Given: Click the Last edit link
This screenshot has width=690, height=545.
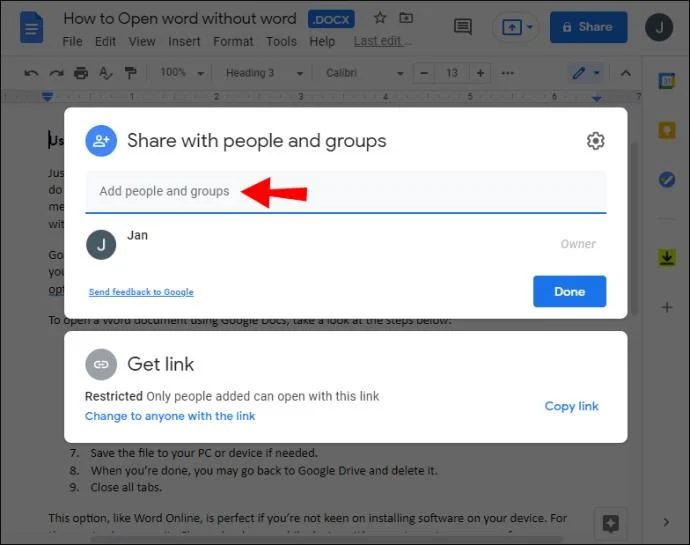Looking at the screenshot, I should pos(382,41).
